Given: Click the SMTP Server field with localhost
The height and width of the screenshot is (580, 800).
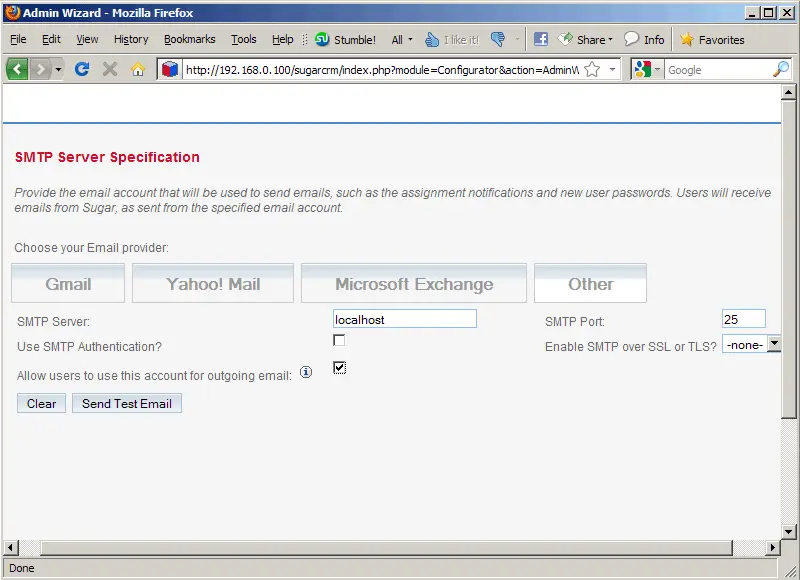Looking at the screenshot, I should point(405,319).
